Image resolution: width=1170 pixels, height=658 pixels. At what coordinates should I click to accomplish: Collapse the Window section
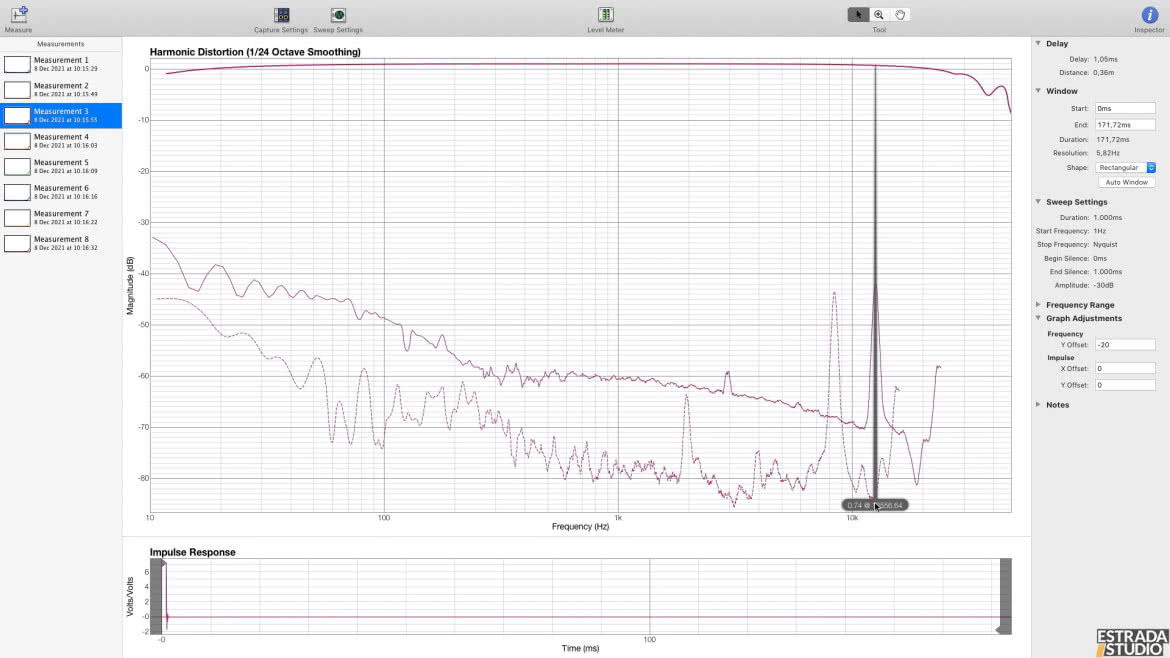click(x=1038, y=91)
